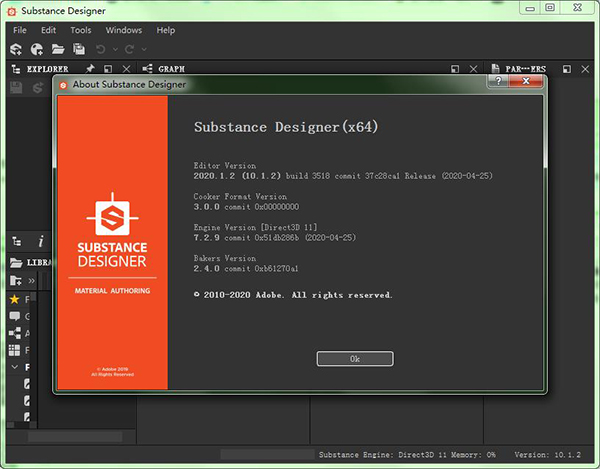Select the Favorites star library category
Screen dimensions: 600x469
15,299
